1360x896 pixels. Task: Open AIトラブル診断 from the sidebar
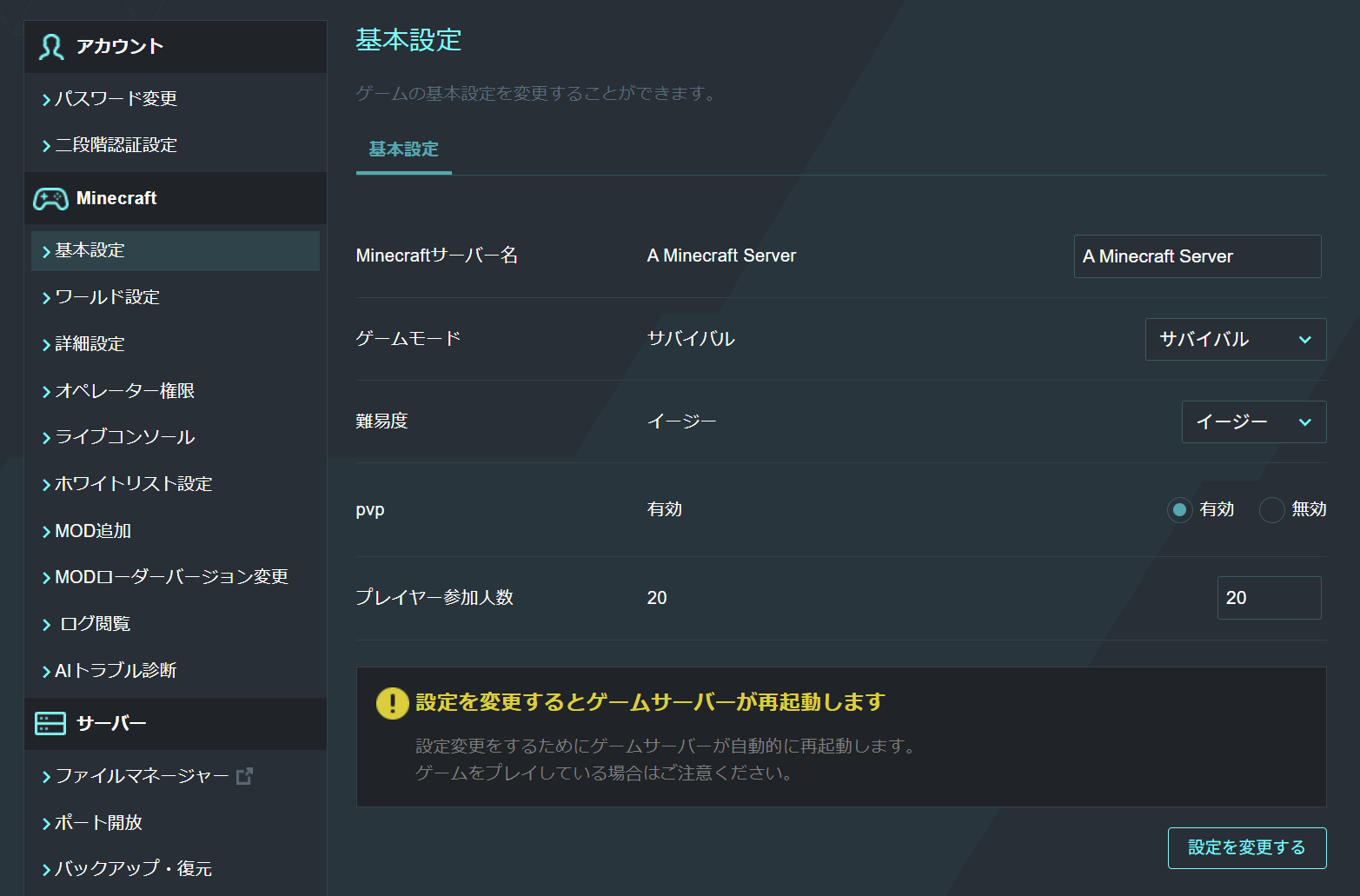point(115,670)
